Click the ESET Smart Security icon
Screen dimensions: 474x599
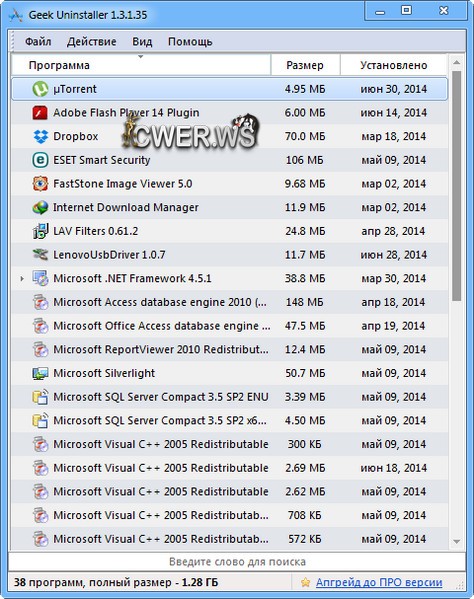point(40,160)
